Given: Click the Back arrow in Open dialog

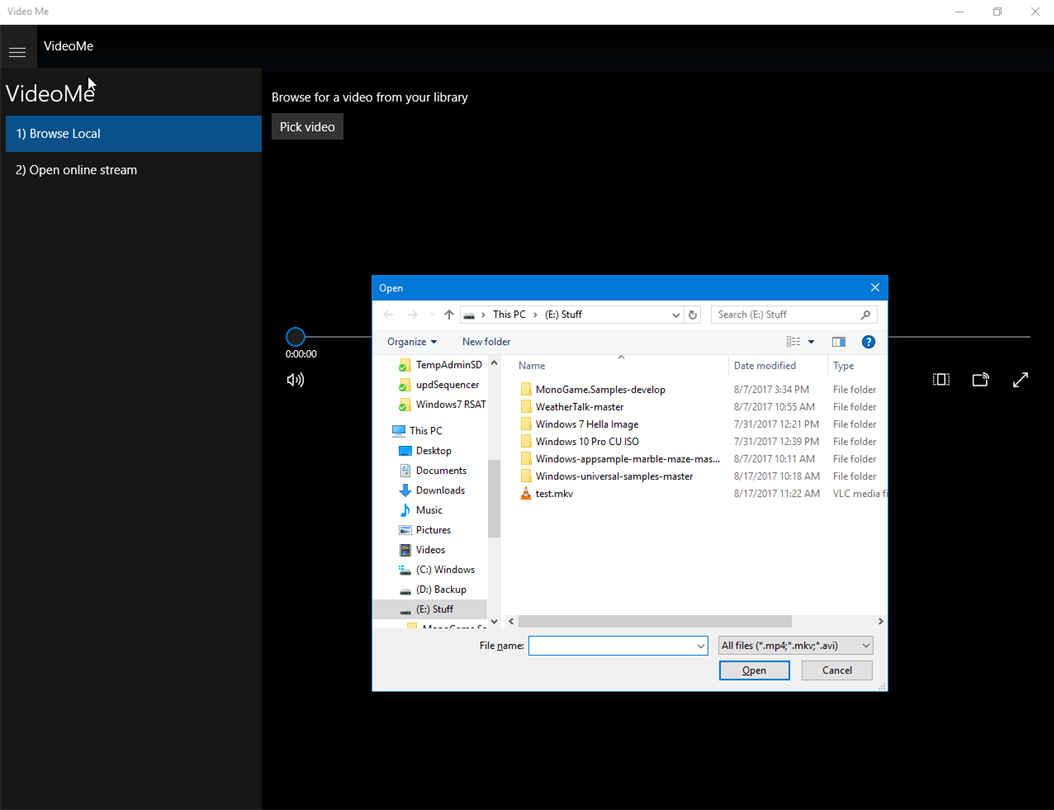Looking at the screenshot, I should [389, 315].
